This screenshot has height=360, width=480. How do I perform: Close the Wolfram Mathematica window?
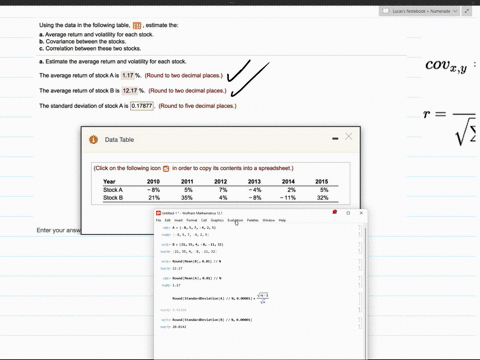tap(361, 213)
